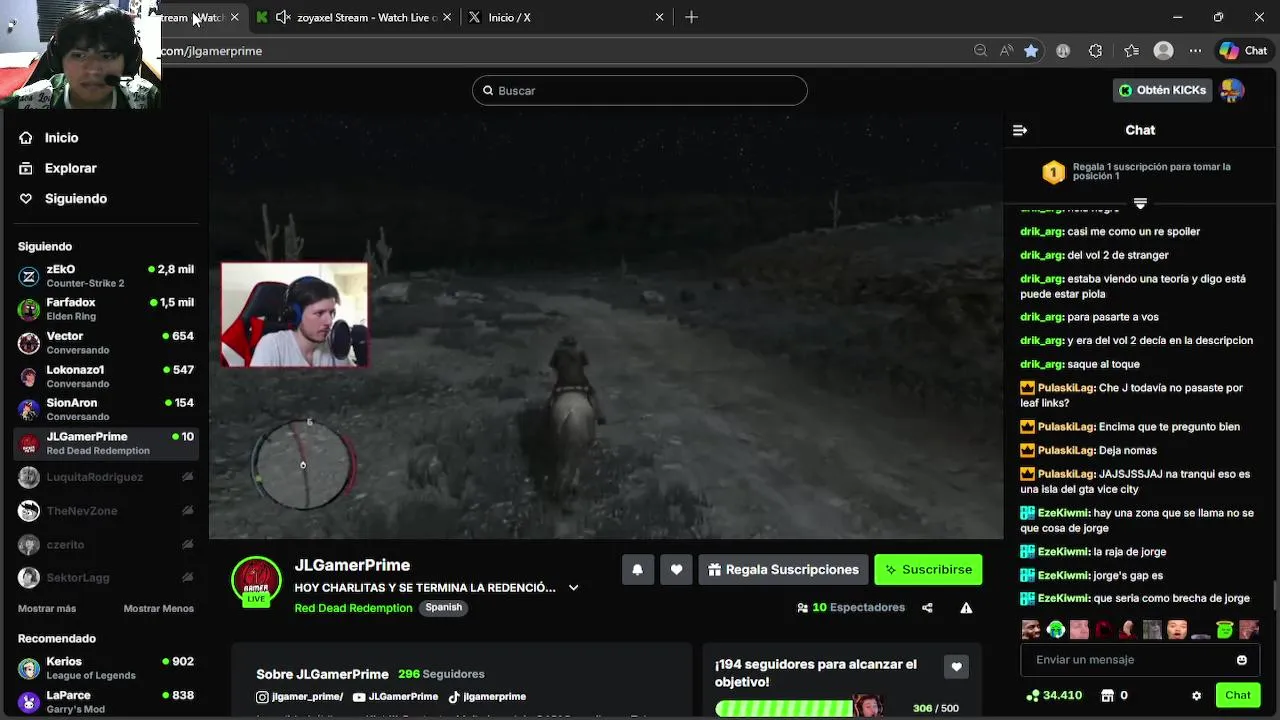Open jlgamerprime TikTok link
Viewport: 1280px width, 720px height.
click(x=487, y=697)
